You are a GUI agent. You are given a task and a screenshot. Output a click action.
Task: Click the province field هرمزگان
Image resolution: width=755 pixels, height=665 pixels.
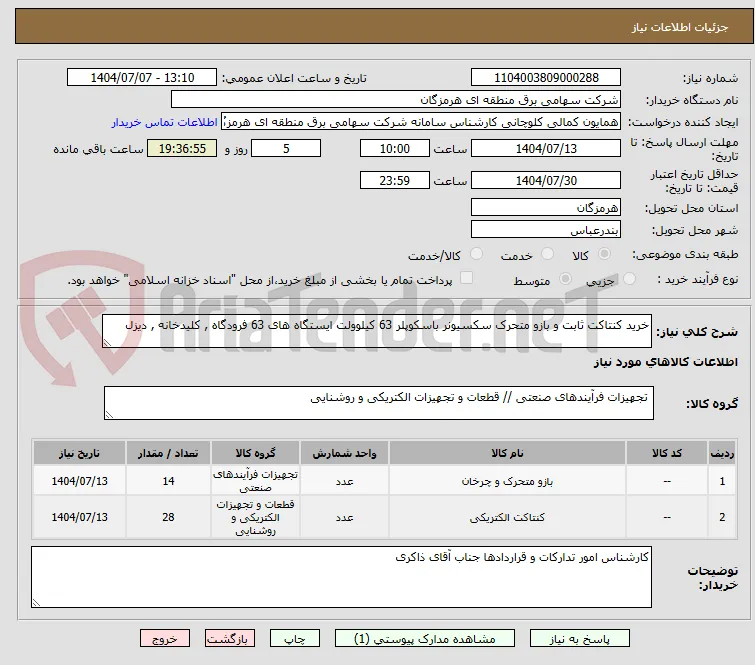[x=546, y=208]
